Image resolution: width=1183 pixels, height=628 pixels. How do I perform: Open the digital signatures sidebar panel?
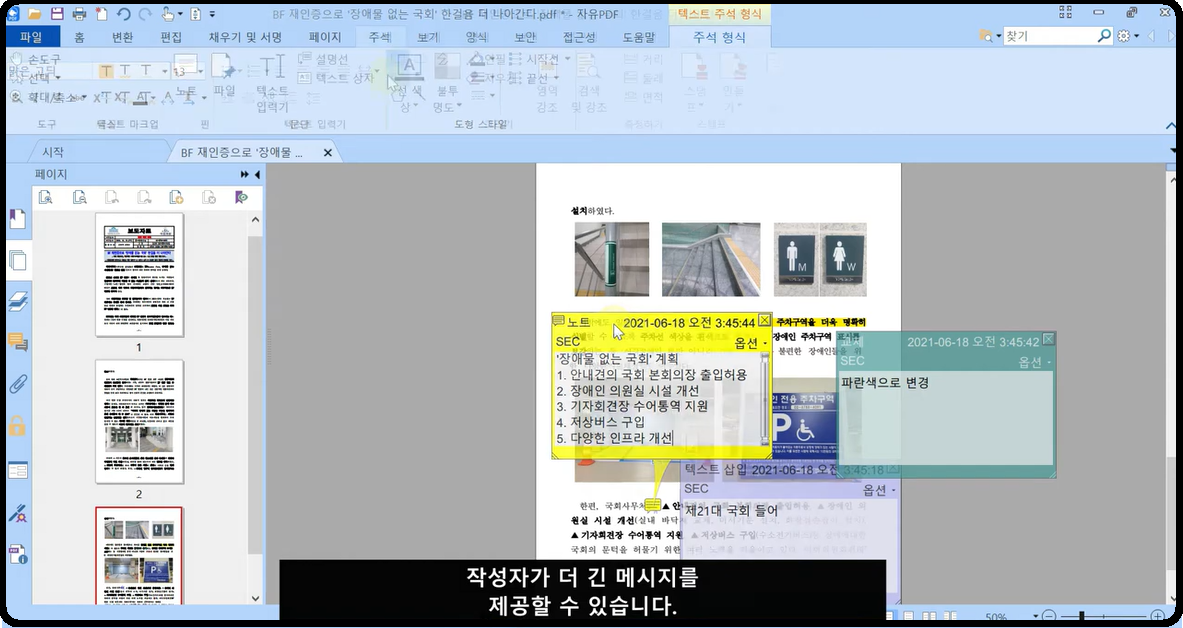point(18,513)
